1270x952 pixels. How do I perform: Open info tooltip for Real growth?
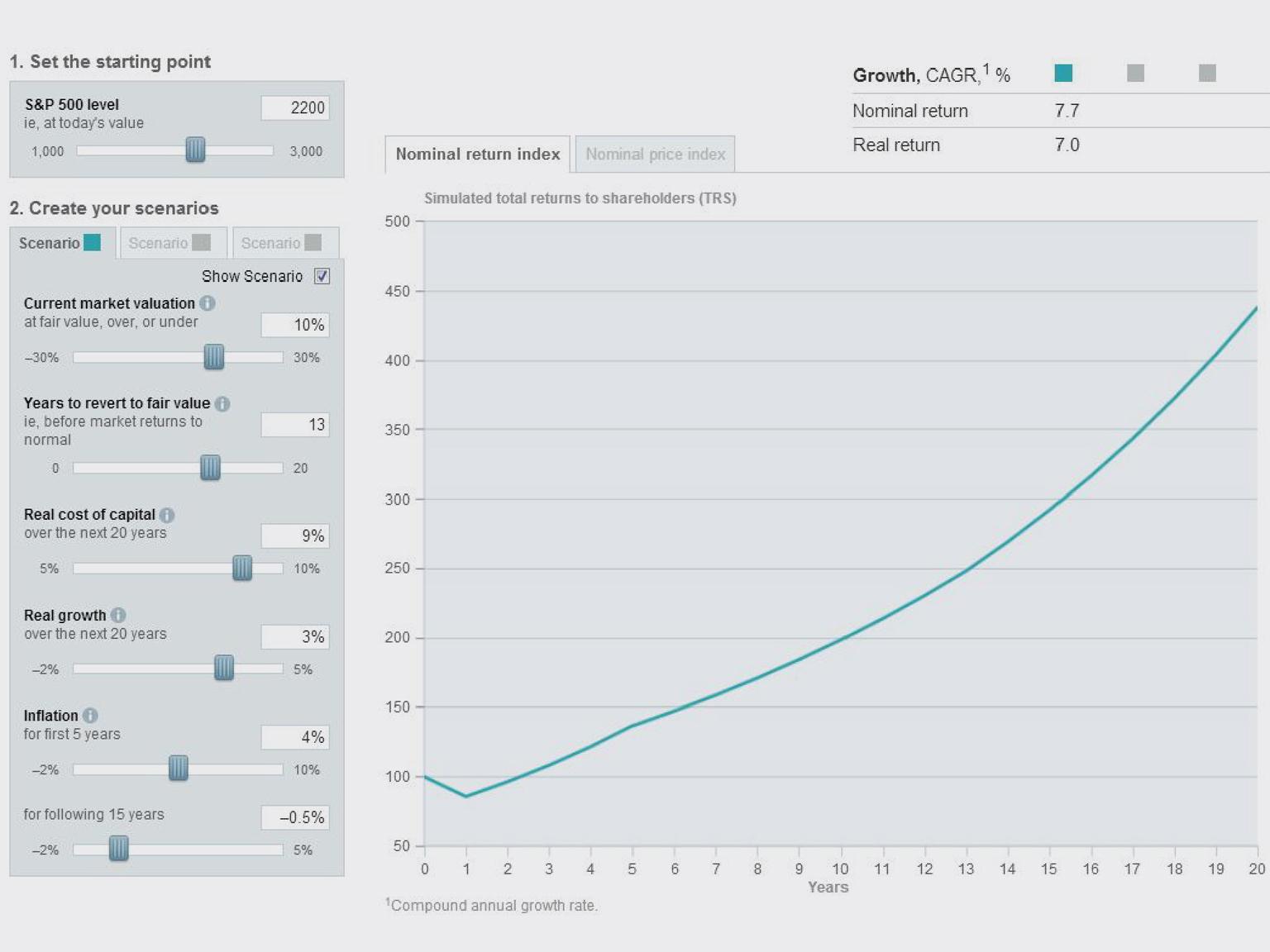(118, 616)
